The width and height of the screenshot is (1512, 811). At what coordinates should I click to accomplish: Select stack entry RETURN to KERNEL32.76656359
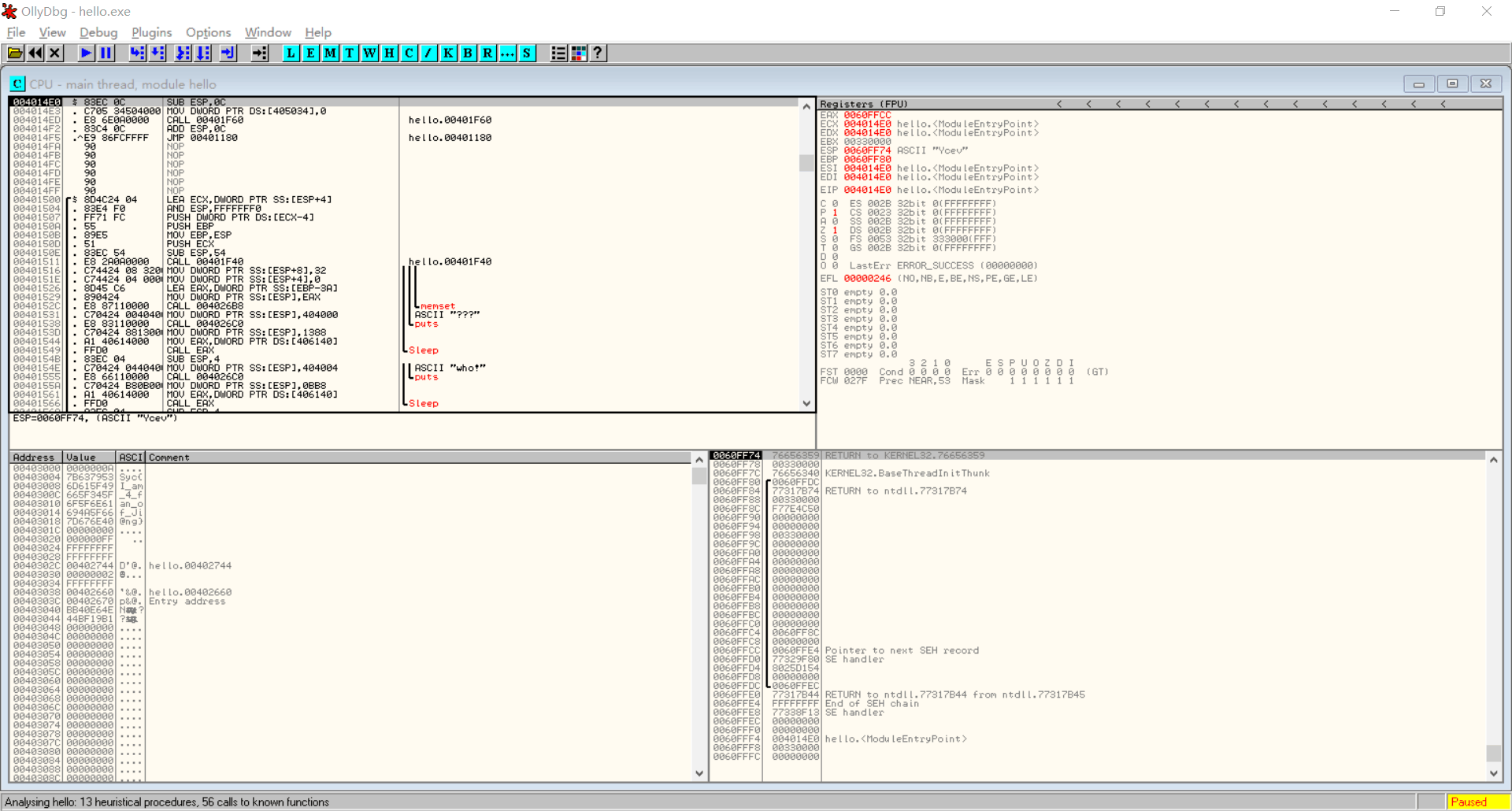(1098, 455)
